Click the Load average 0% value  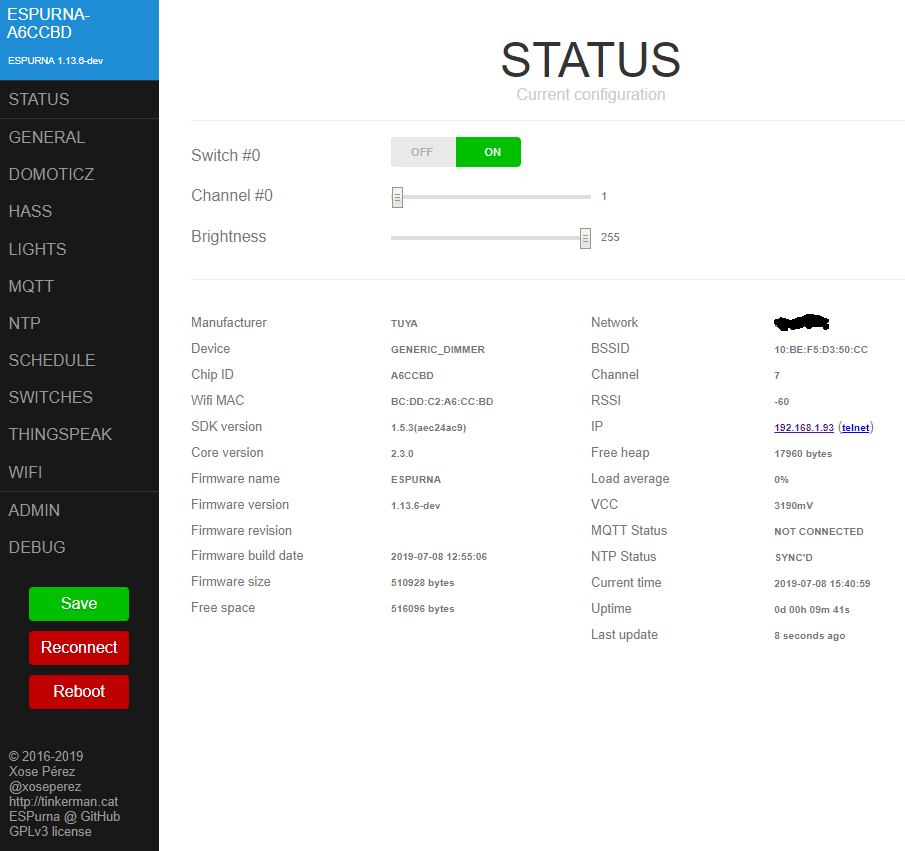tap(781, 479)
